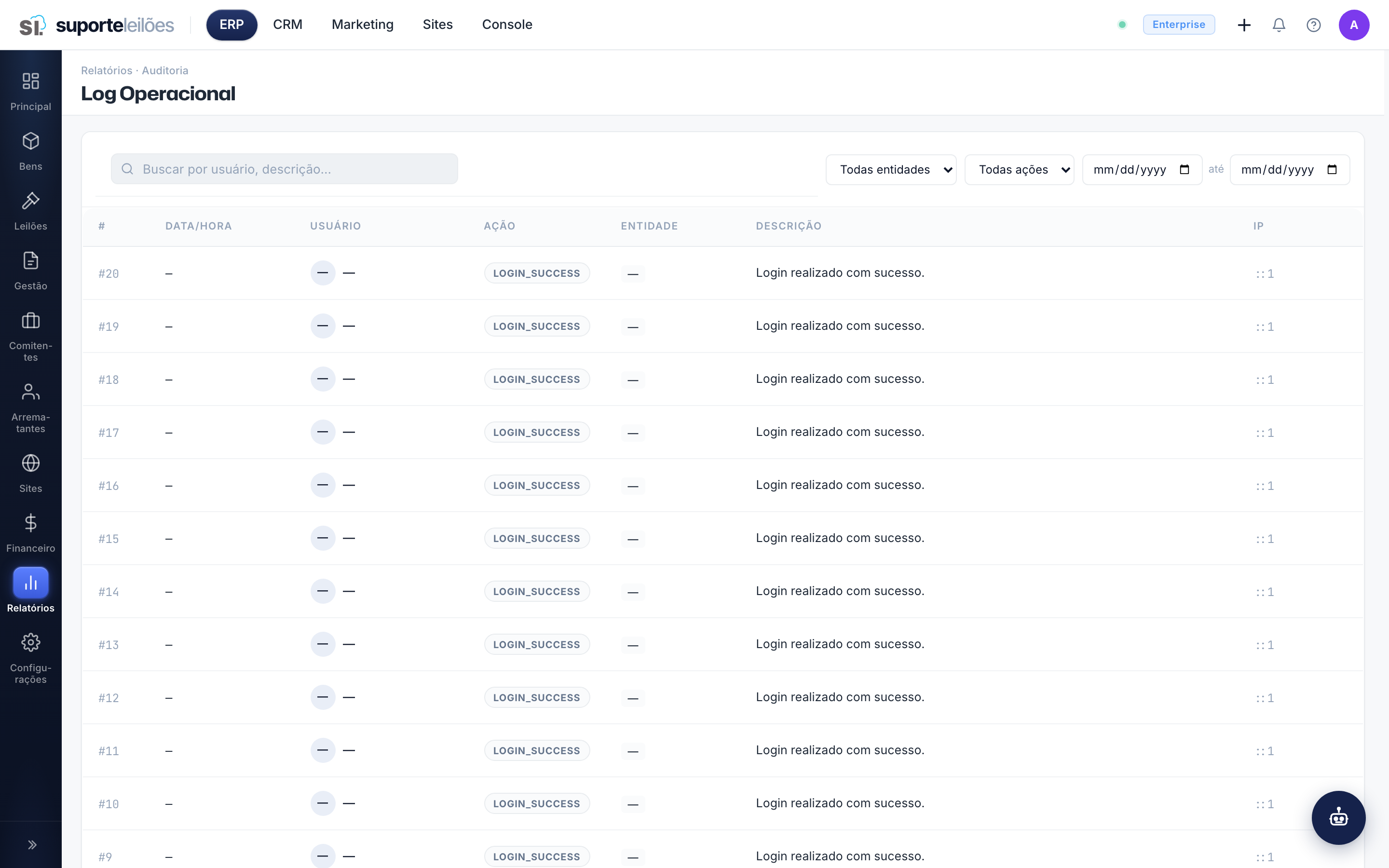Open the help question mark icon
1389x868 pixels.
click(x=1313, y=25)
